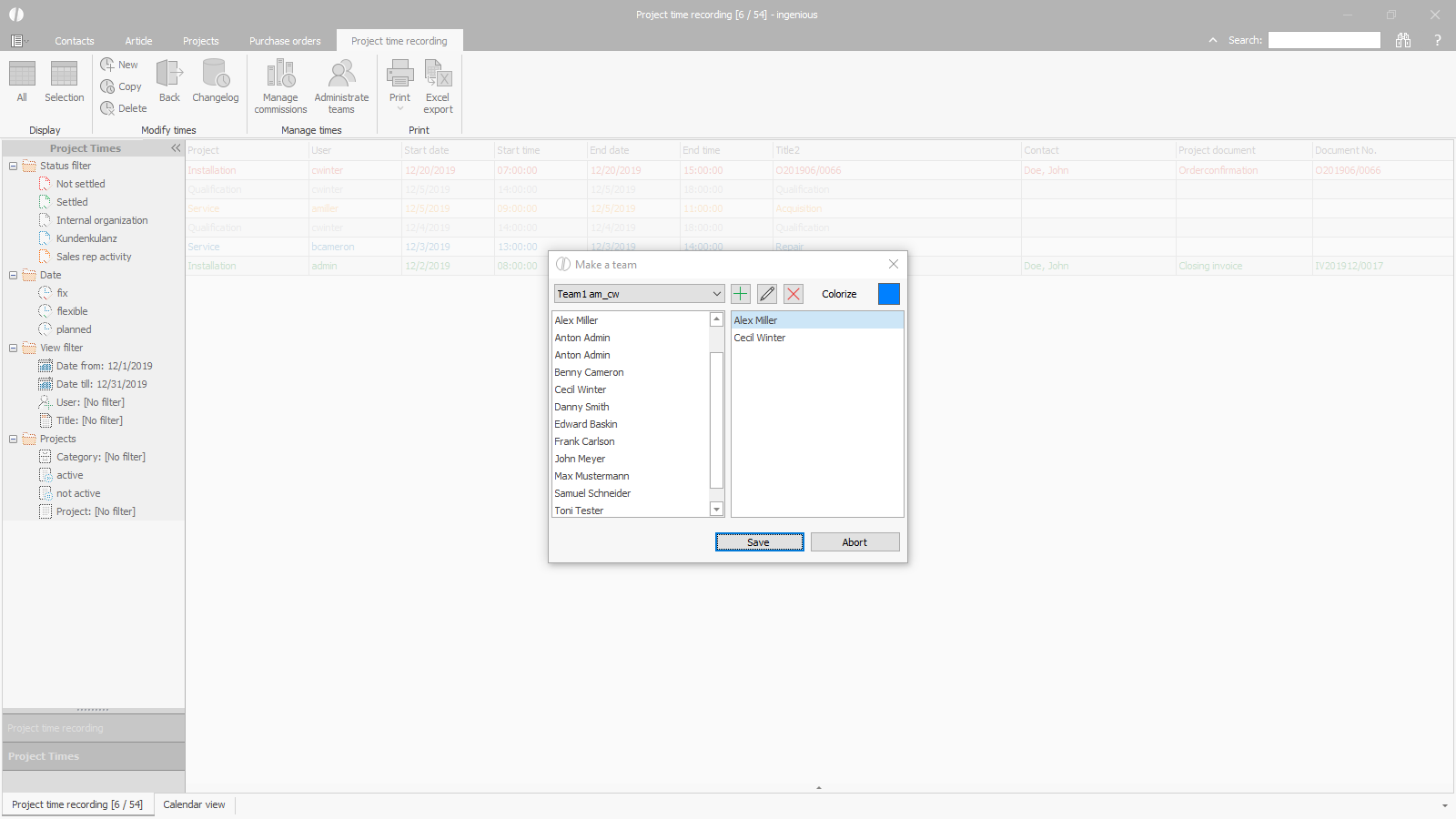
Task: Toggle the Settled status filter
Action: [72, 202]
